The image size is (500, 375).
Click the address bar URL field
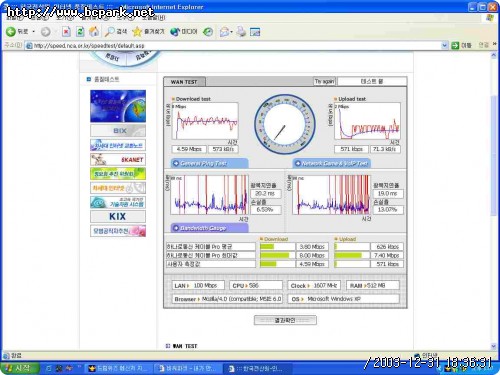237,45
